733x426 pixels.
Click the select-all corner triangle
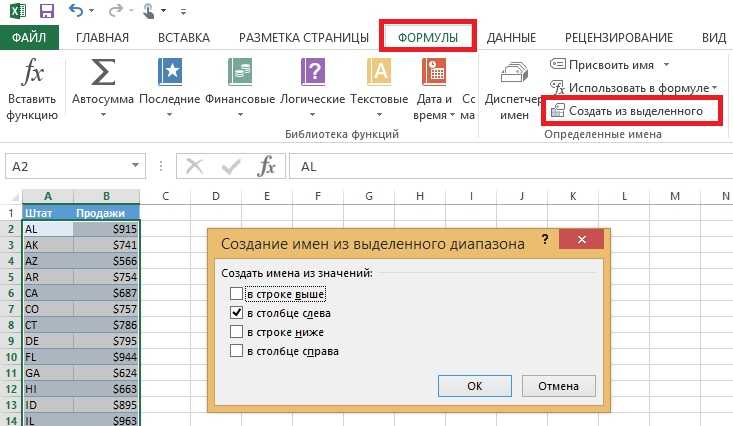(14, 196)
